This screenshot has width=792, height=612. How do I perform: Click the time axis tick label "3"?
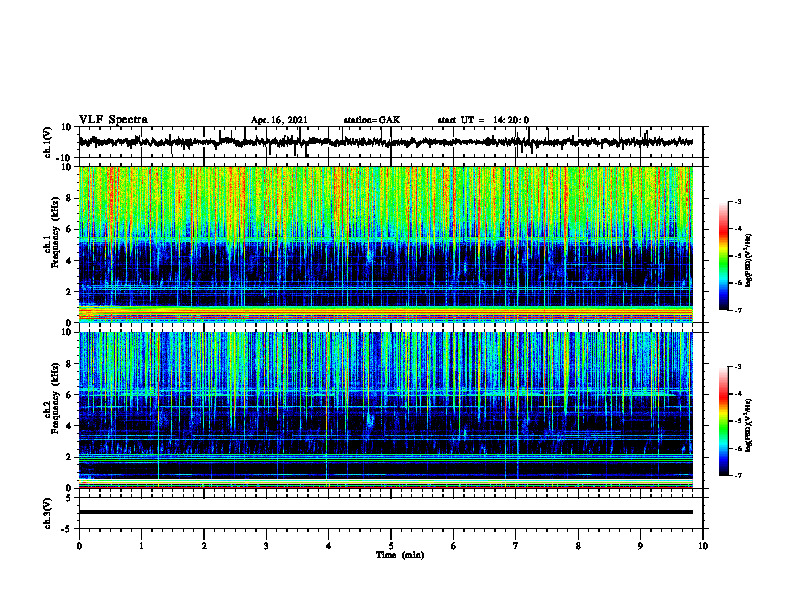tap(266, 546)
